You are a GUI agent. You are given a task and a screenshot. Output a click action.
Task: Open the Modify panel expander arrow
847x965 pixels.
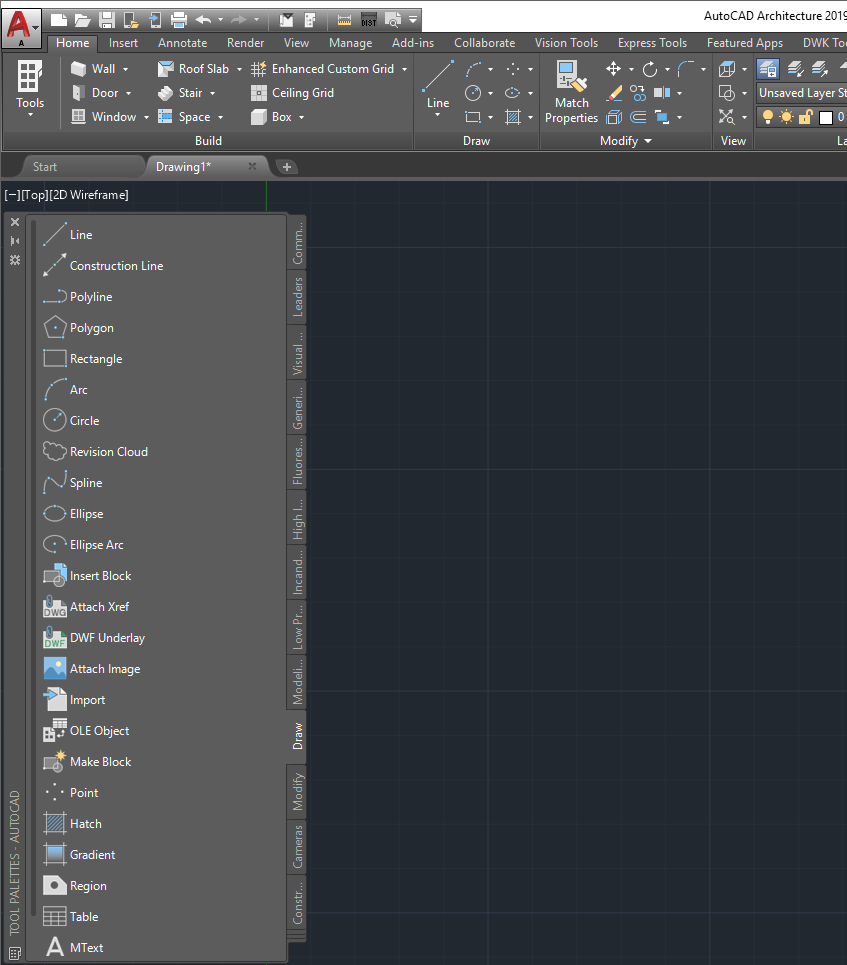coord(647,140)
